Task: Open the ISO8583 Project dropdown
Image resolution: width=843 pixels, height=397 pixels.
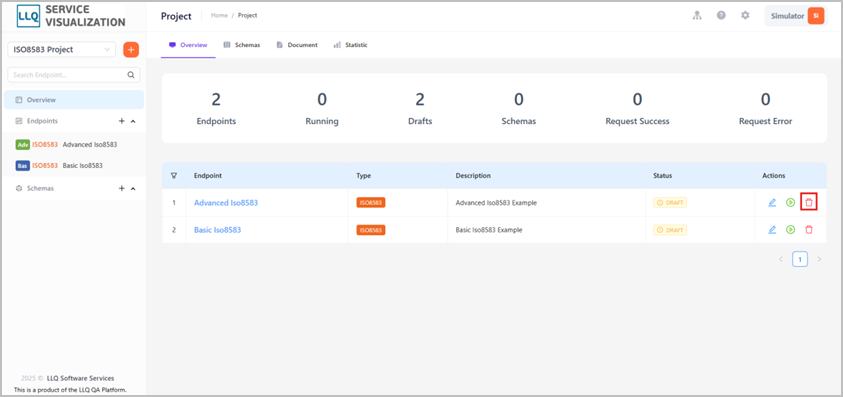Action: pos(61,49)
